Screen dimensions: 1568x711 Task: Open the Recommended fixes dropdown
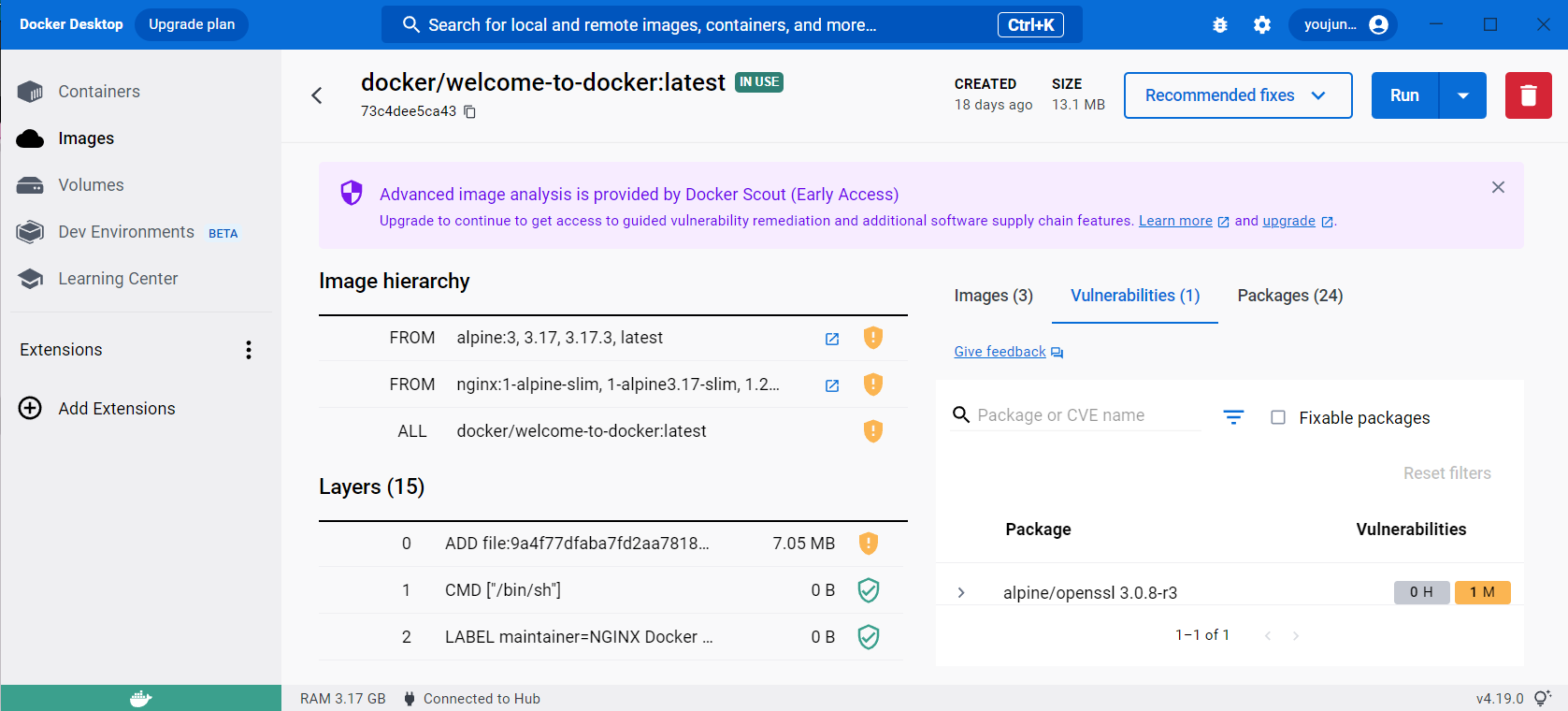pos(1238,95)
